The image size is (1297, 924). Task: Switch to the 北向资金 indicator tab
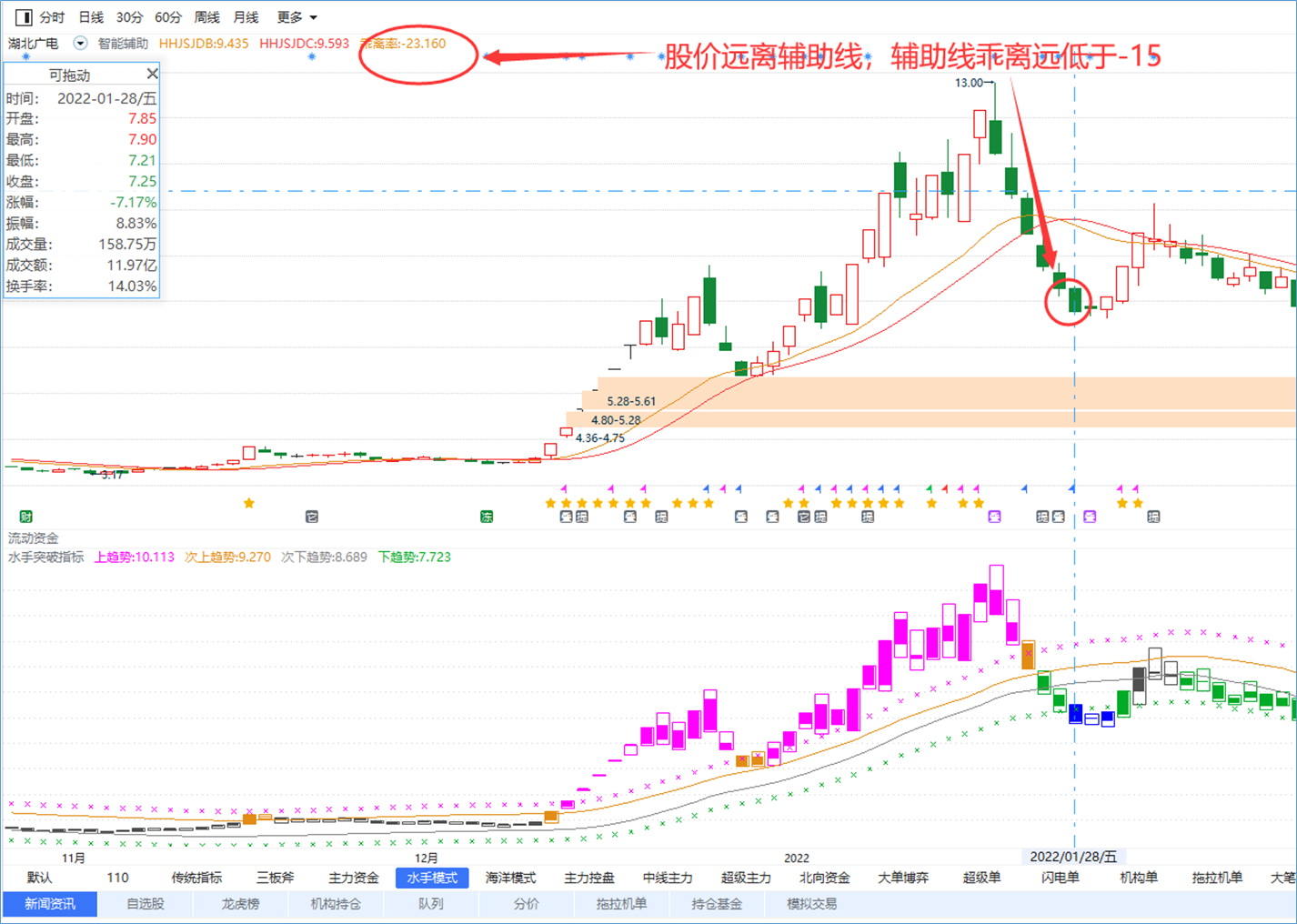coord(825,878)
